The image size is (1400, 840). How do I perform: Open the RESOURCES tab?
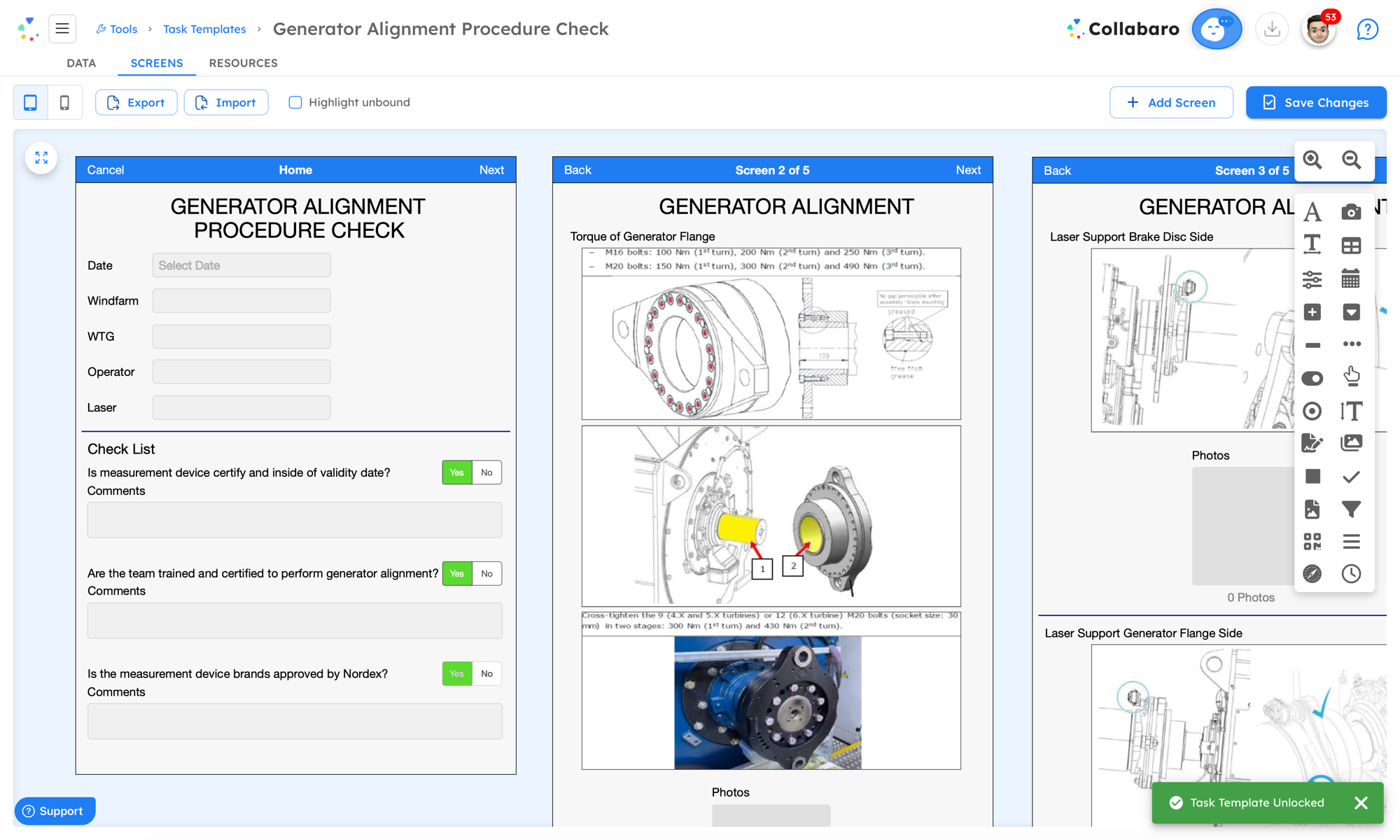tap(243, 63)
